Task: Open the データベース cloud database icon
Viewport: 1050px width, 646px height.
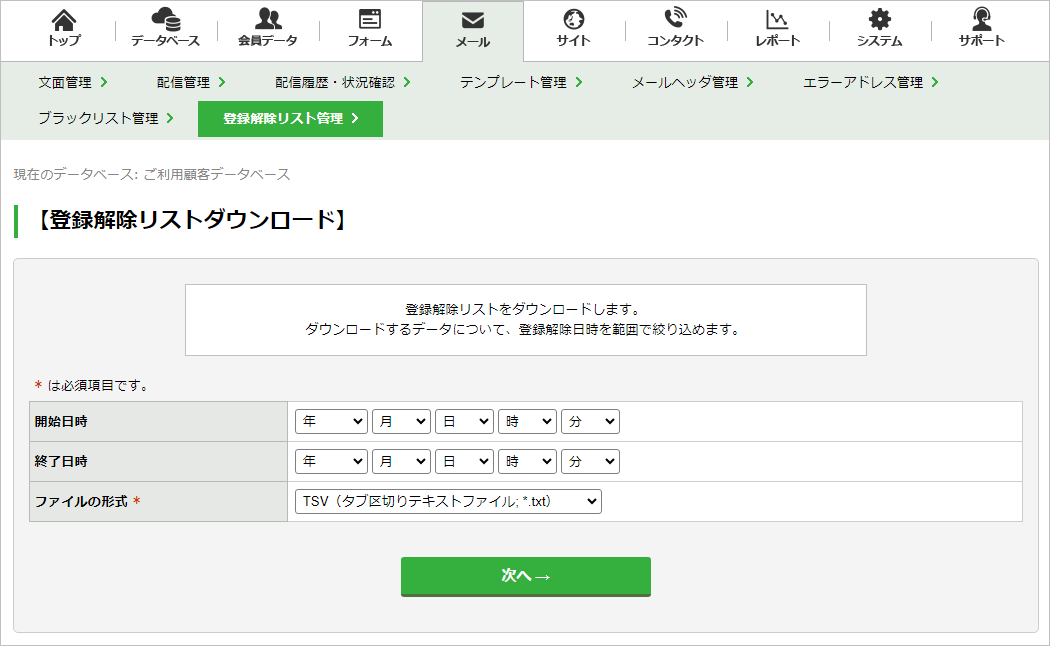Action: tap(165, 19)
